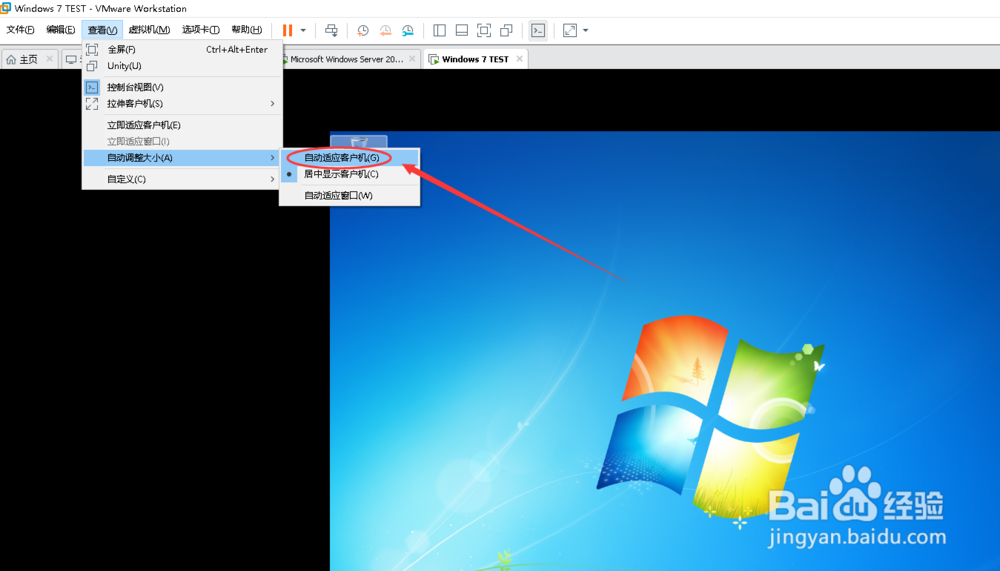The width and height of the screenshot is (1000, 571).
Task: Click the VMware icon in title bar
Action: [6, 8]
